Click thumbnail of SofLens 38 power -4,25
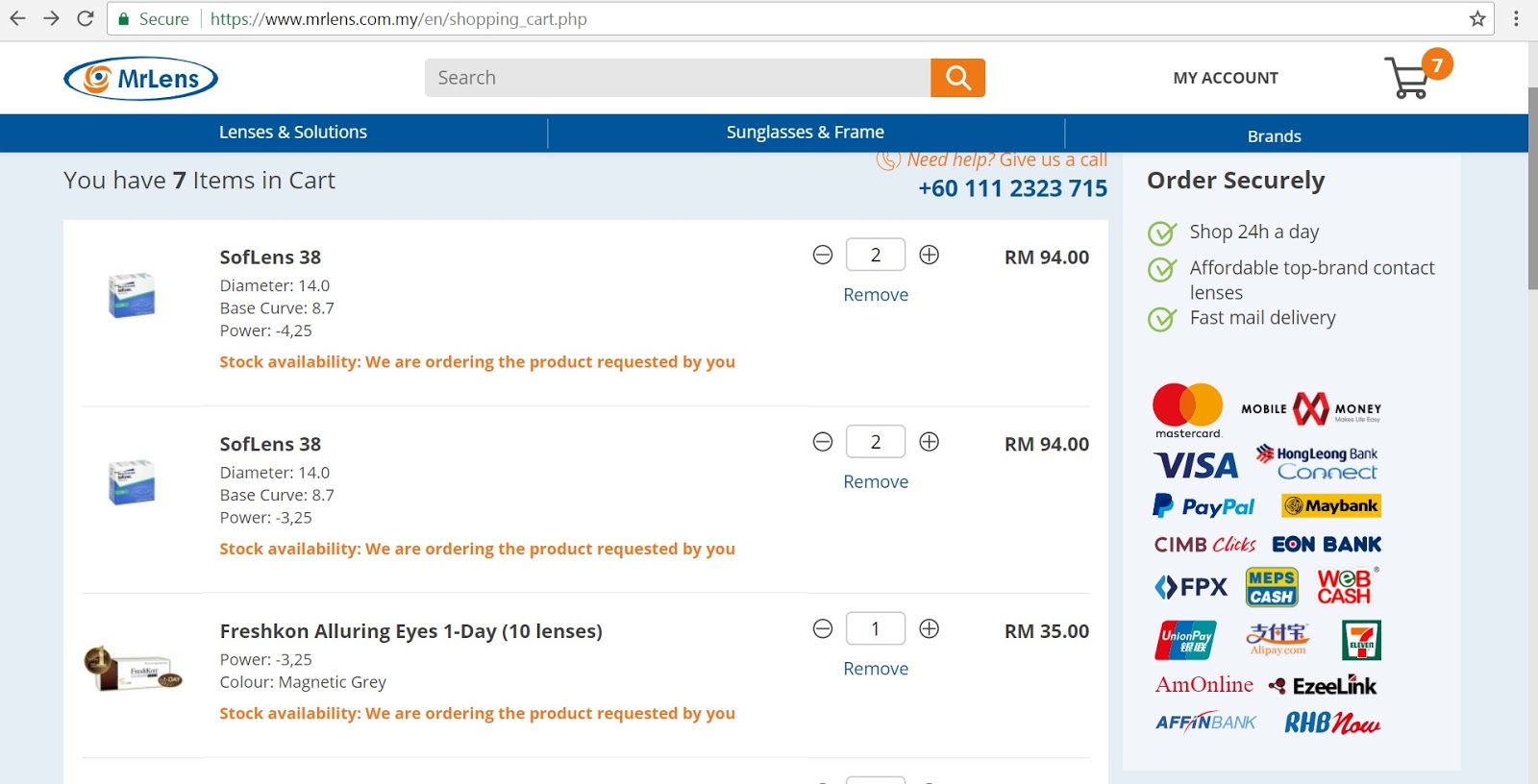This screenshot has width=1538, height=784. [132, 295]
